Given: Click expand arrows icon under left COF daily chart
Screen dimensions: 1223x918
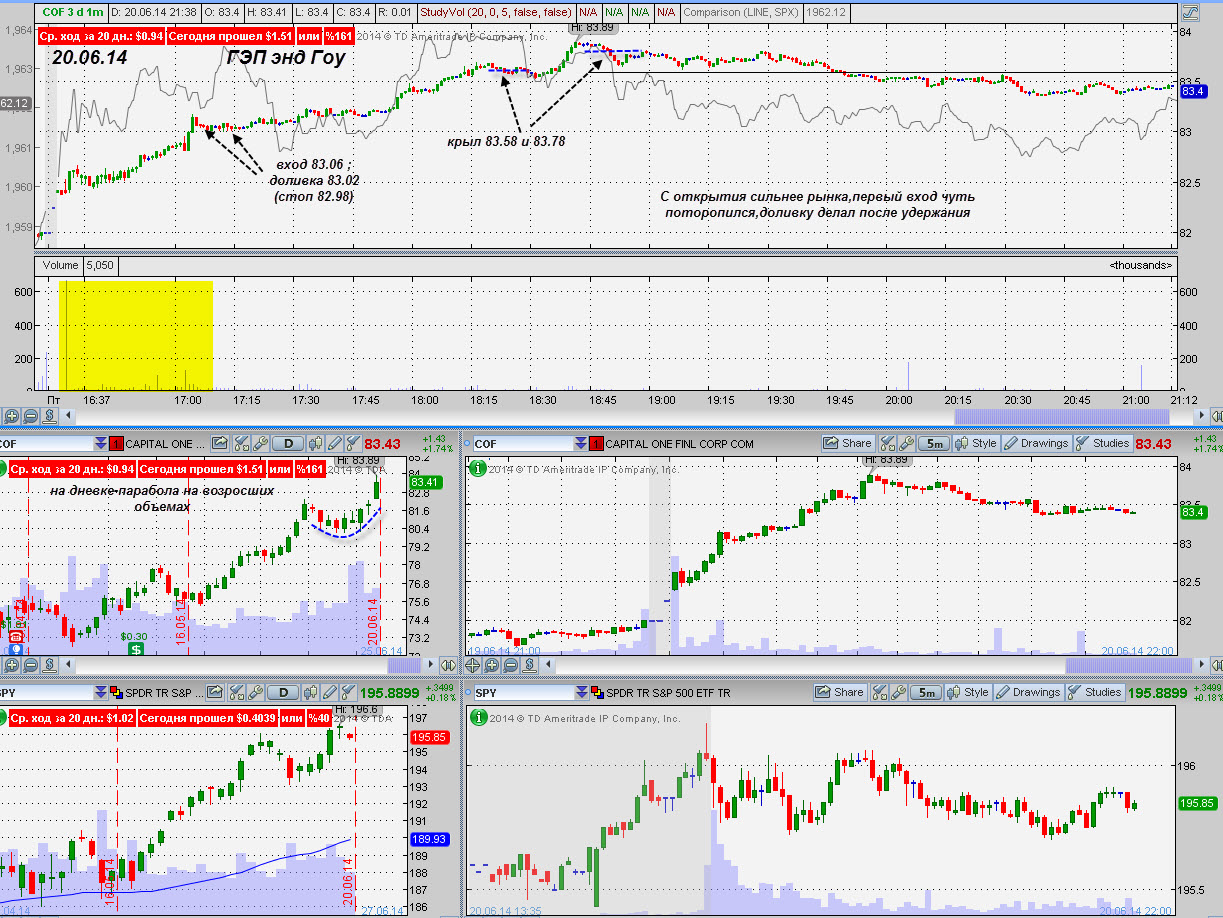Looking at the screenshot, I should pos(447,665).
